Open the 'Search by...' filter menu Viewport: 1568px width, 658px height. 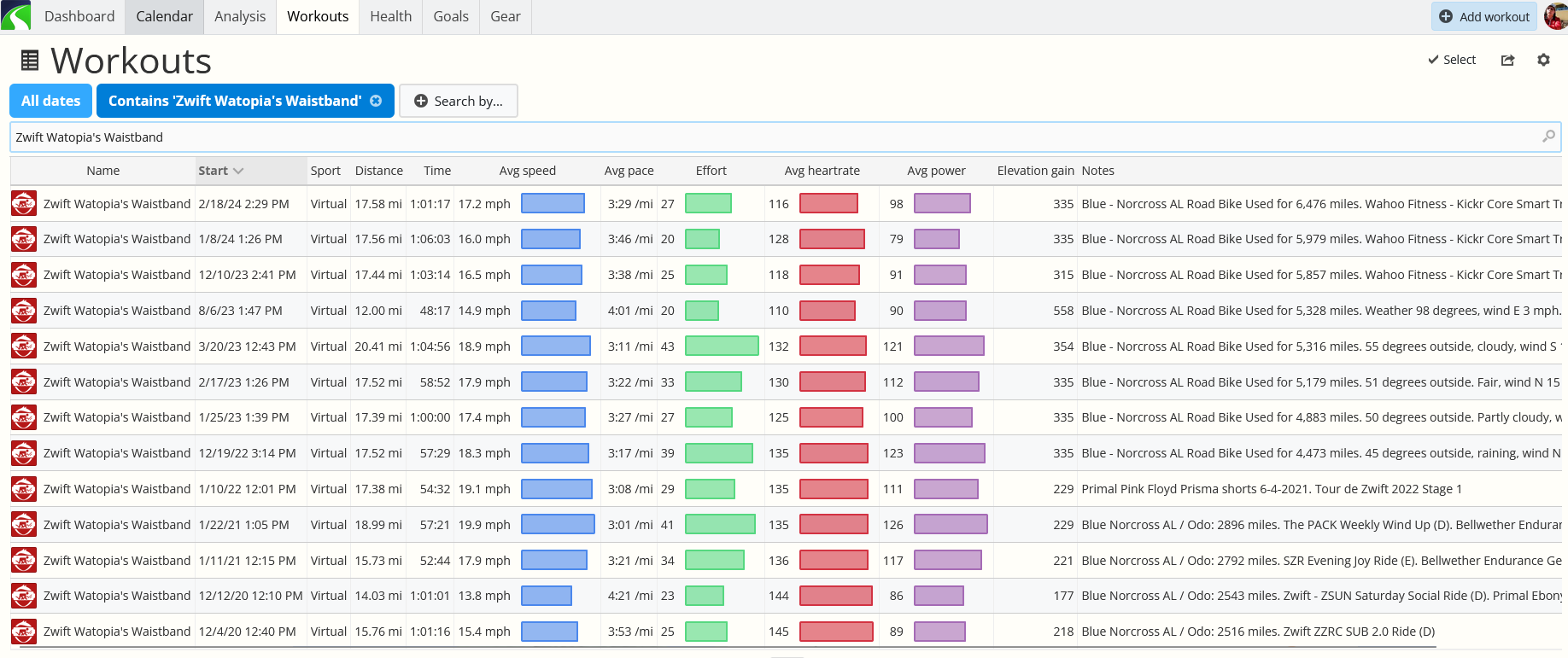point(459,101)
